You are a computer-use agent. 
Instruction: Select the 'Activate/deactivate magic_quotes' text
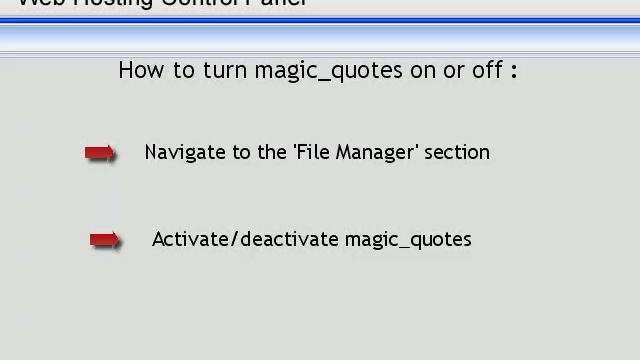[x=312, y=240]
